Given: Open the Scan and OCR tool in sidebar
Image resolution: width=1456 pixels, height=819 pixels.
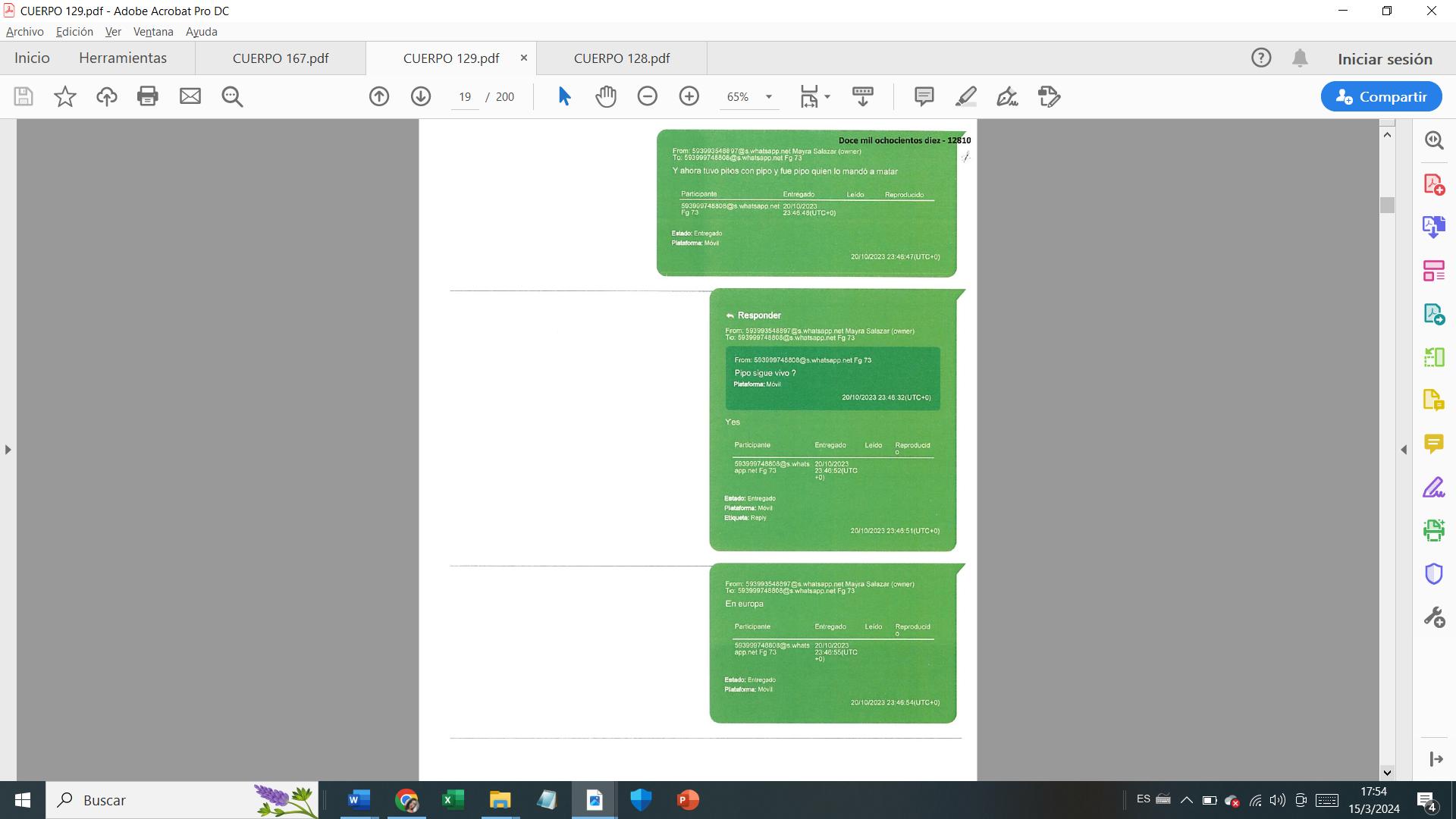Looking at the screenshot, I should coord(1434,530).
